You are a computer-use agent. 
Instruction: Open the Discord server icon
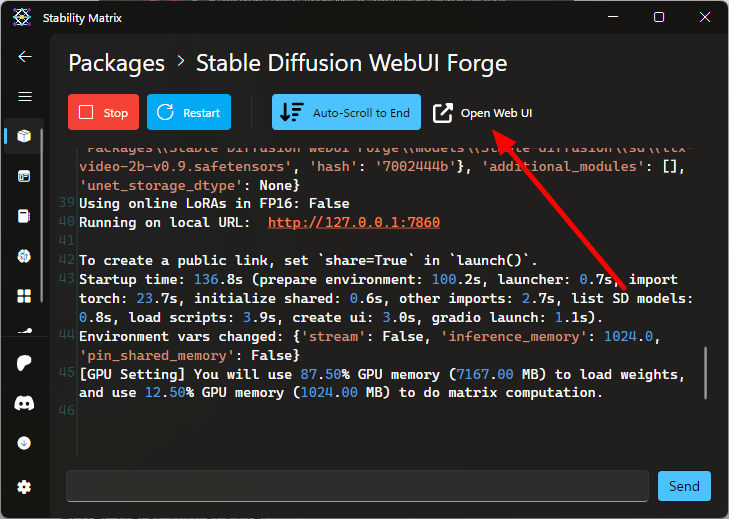[24, 403]
